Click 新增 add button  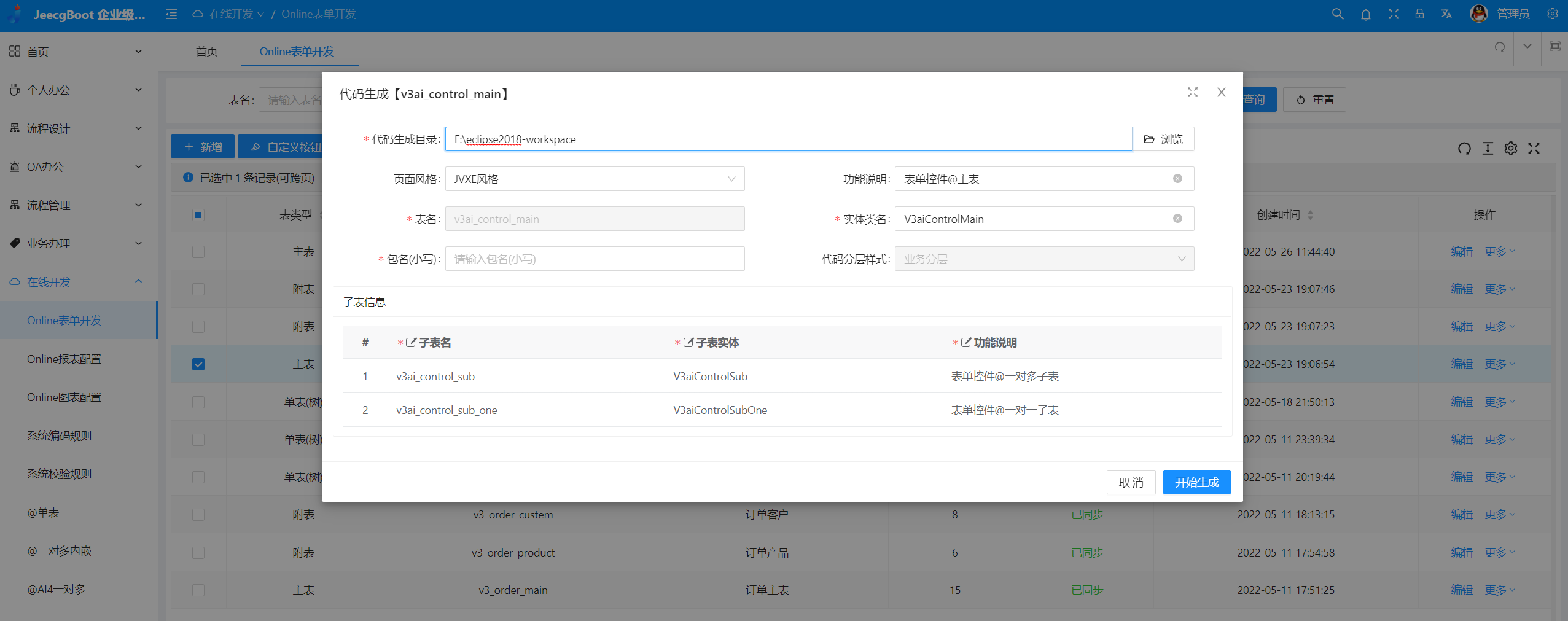[203, 147]
